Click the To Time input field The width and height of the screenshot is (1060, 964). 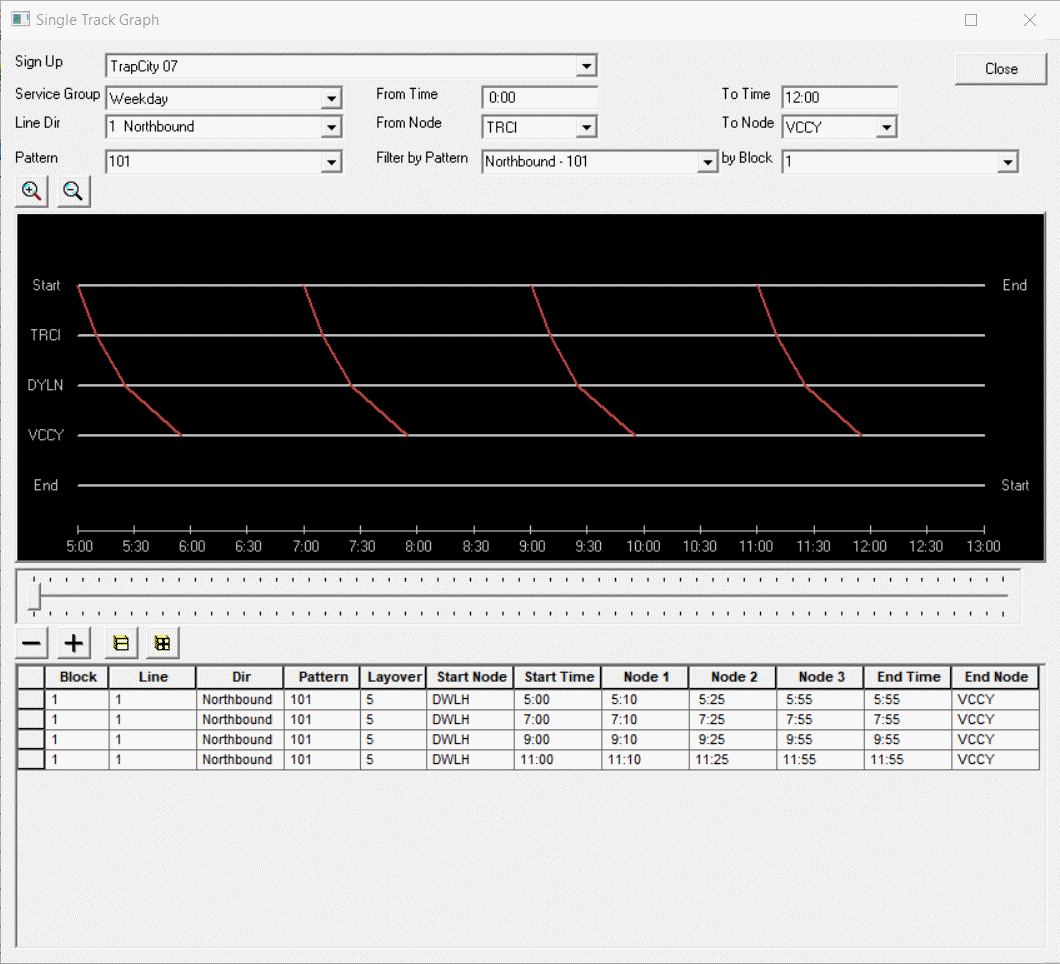point(839,97)
